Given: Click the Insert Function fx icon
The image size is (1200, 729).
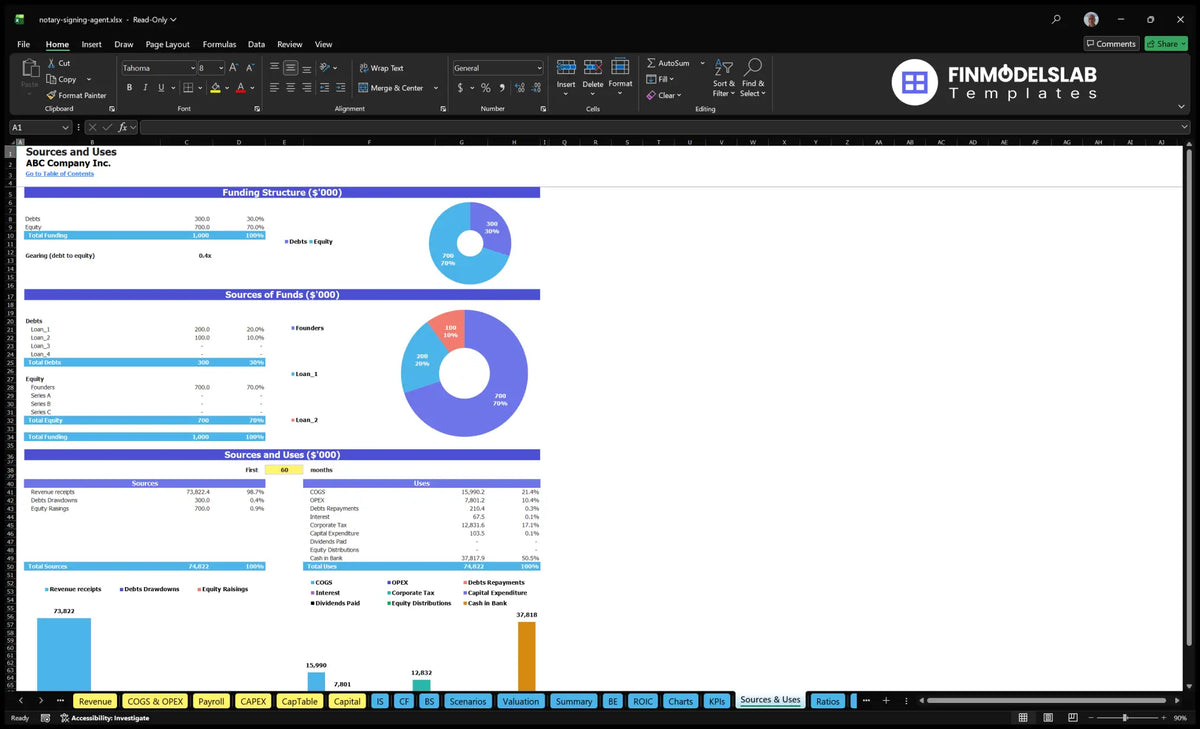Looking at the screenshot, I should click(x=123, y=127).
